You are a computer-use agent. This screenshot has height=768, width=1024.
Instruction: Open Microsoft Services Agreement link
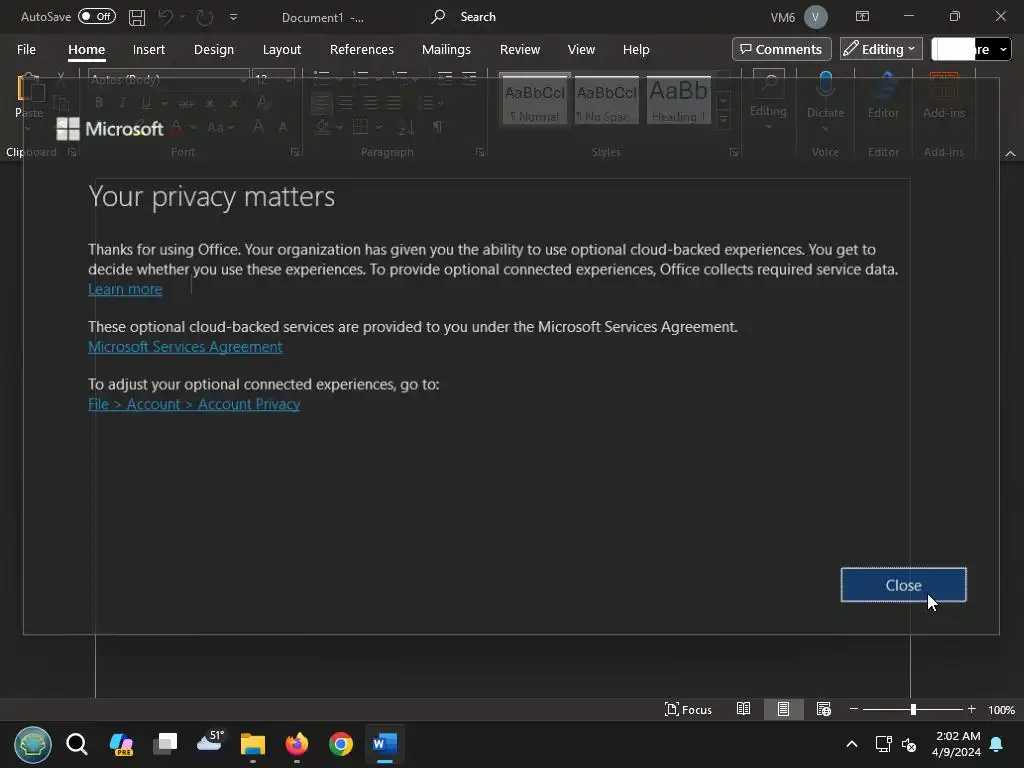(x=185, y=347)
